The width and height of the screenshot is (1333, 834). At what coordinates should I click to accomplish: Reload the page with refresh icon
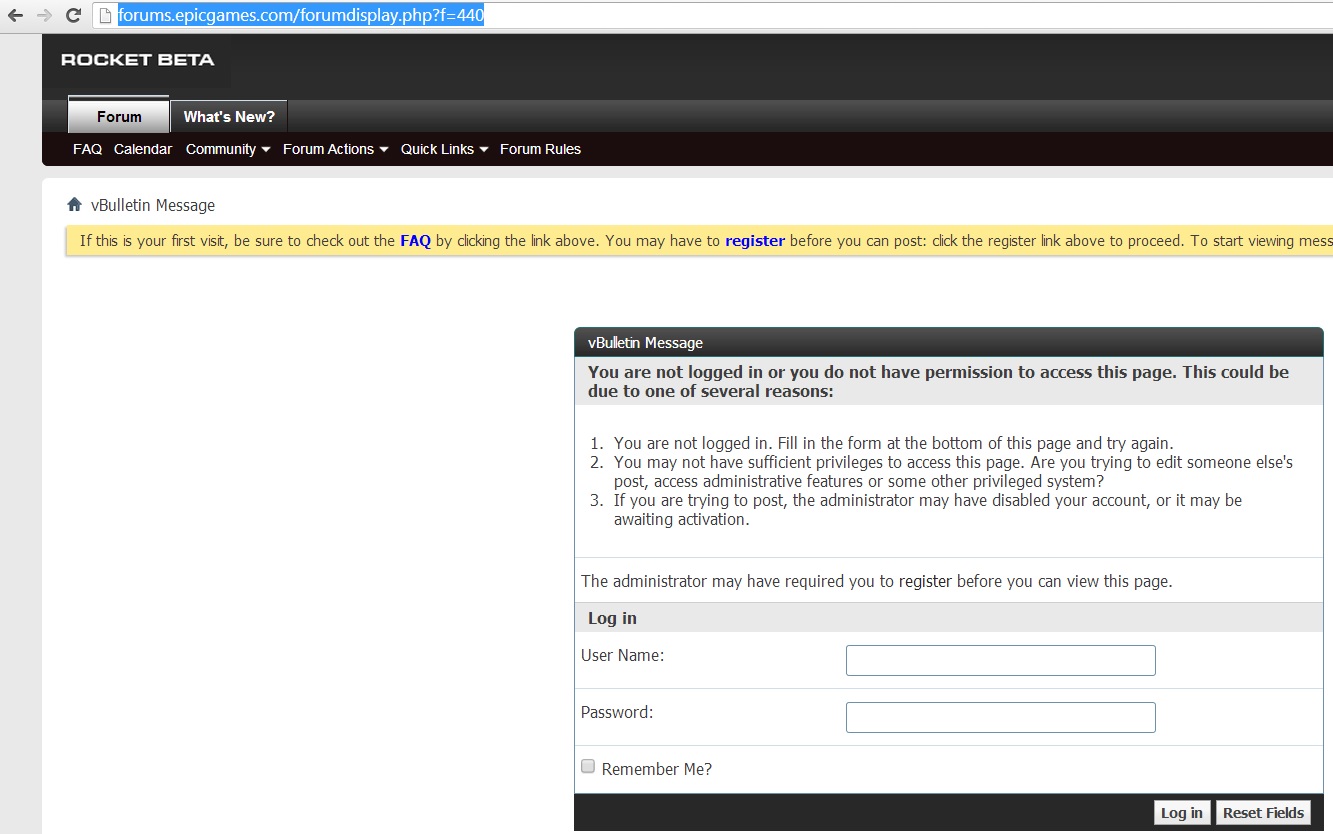(x=73, y=16)
